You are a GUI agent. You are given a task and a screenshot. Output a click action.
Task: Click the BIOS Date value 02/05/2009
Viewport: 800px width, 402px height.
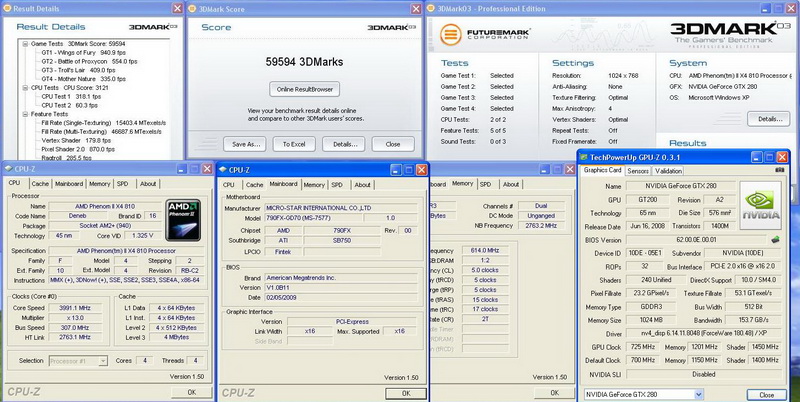coord(341,297)
